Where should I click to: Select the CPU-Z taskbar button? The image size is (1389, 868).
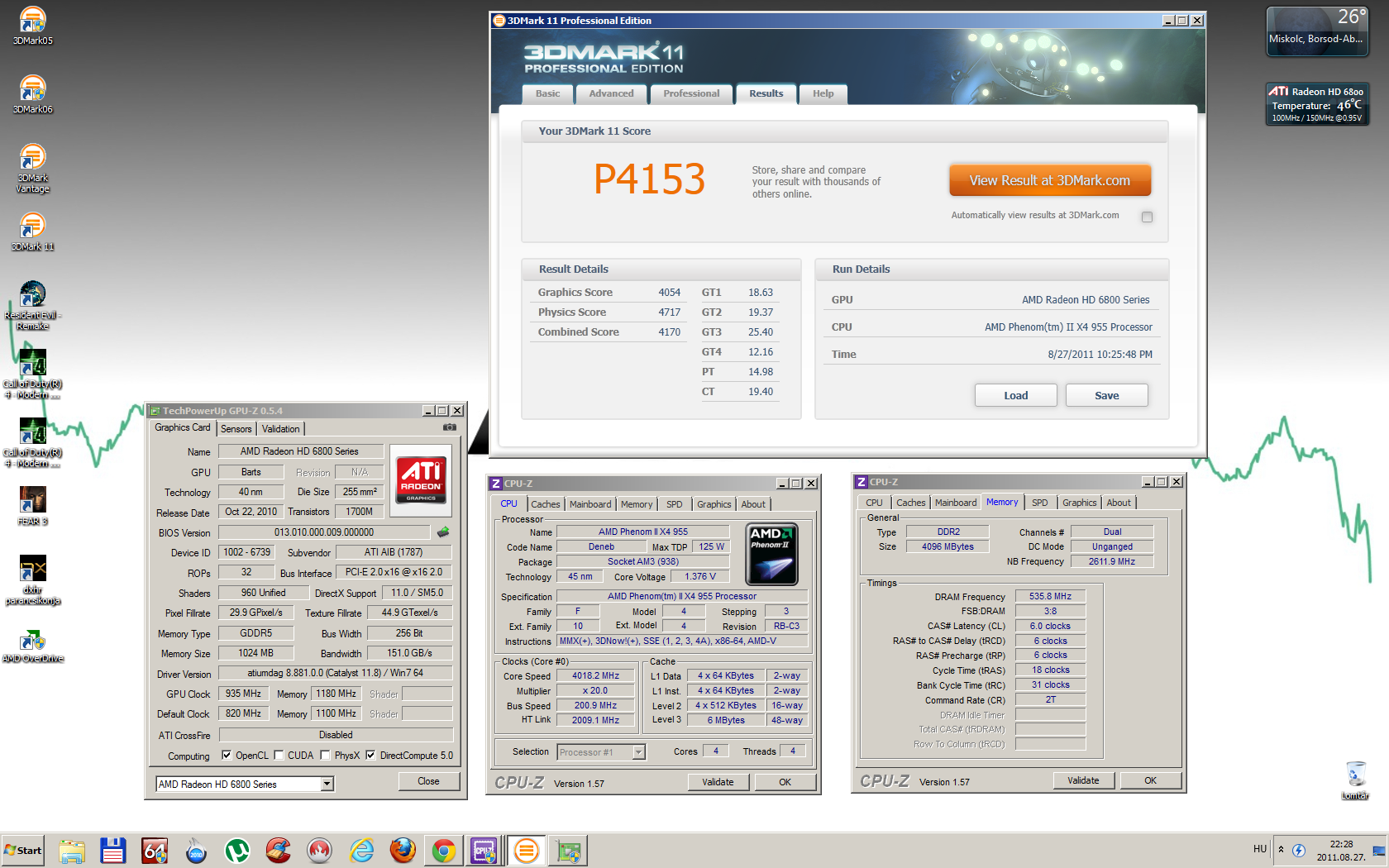click(484, 850)
